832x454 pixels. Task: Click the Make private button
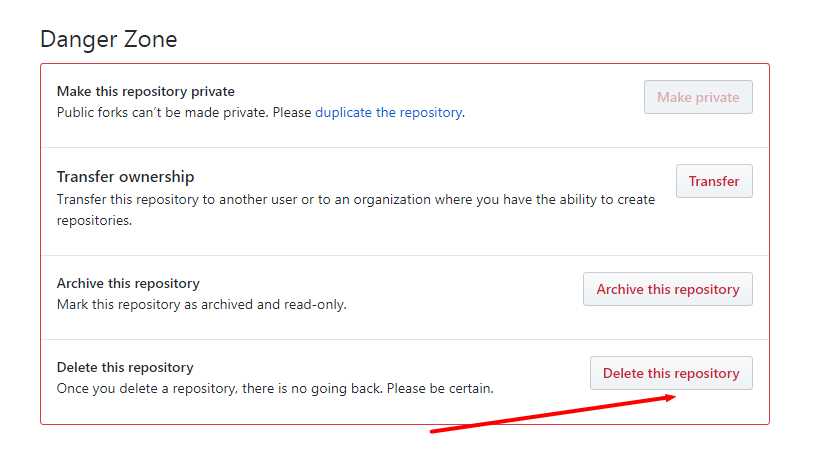point(698,97)
